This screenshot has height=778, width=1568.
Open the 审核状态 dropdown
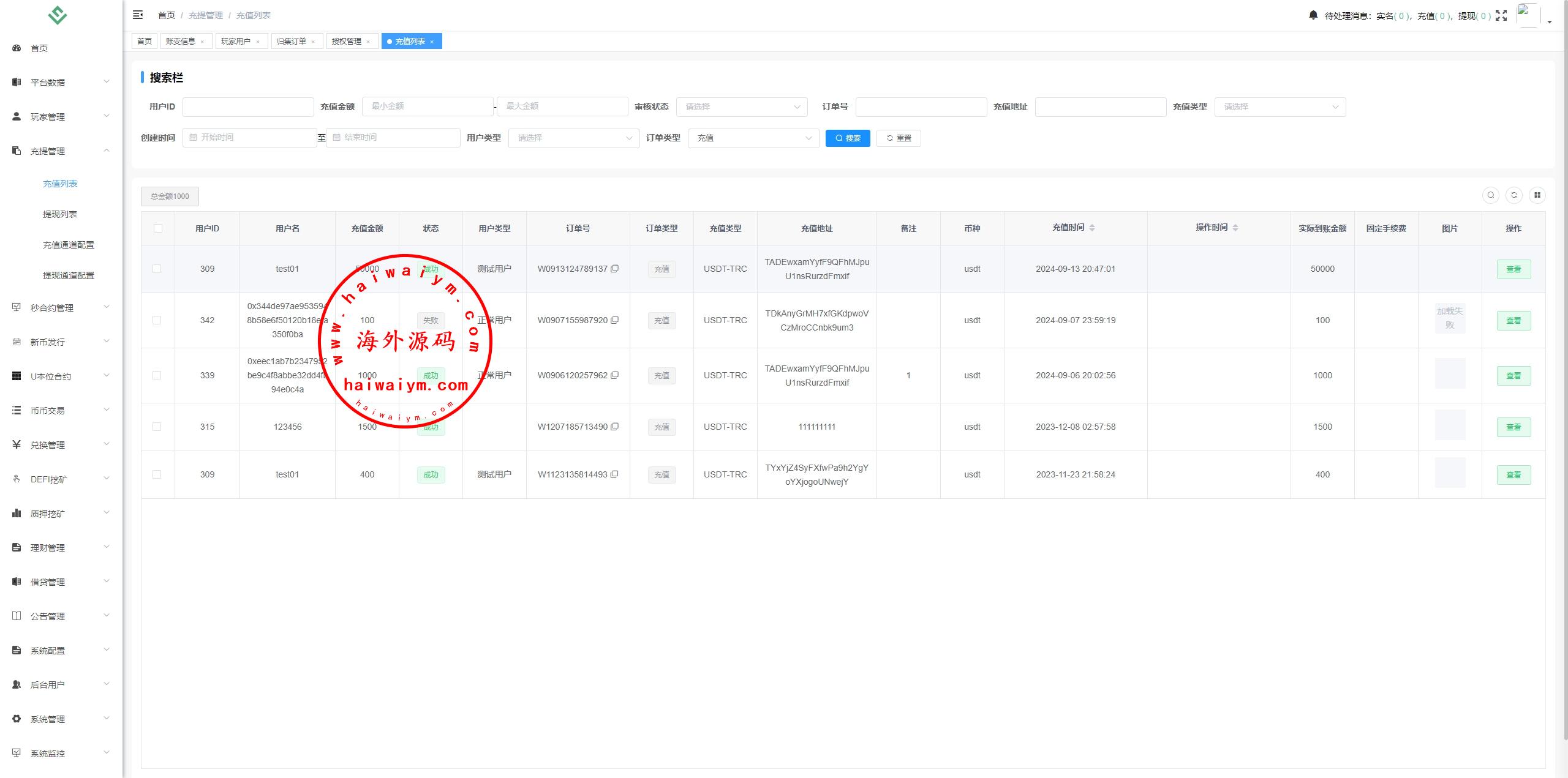tap(742, 107)
